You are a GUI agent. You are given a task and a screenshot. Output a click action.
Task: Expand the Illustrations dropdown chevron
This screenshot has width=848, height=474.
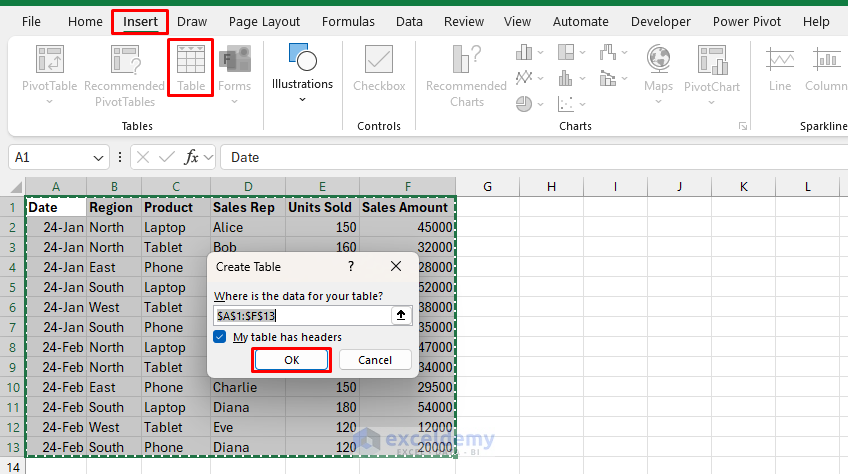302,100
